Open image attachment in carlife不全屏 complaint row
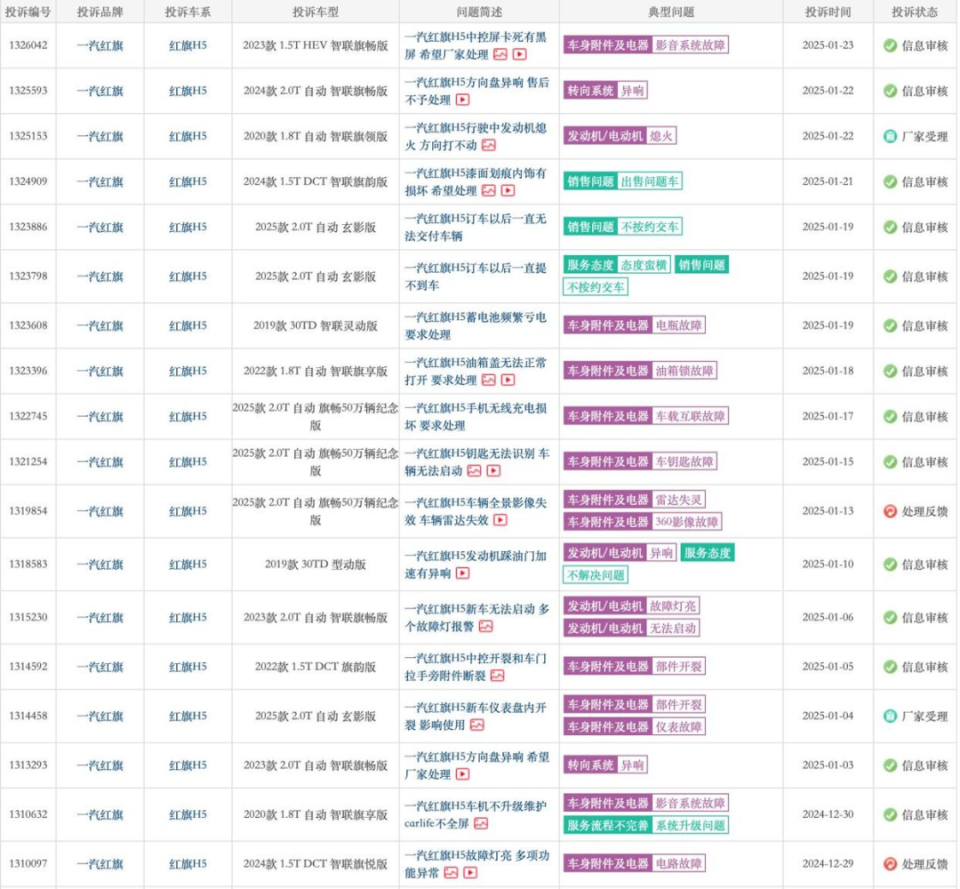Viewport: 960px width, 889px height. tap(482, 824)
